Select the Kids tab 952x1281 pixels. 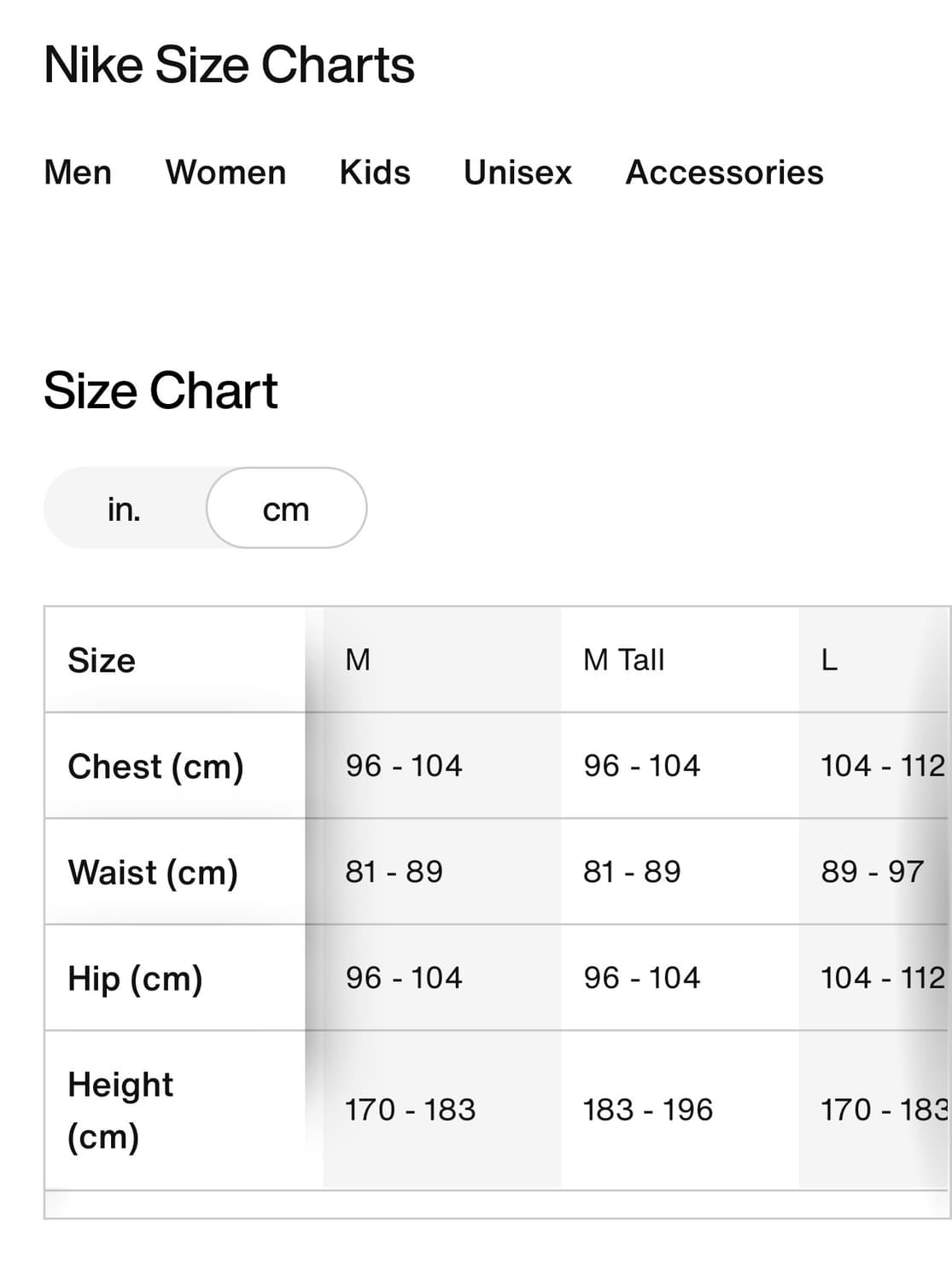click(375, 173)
